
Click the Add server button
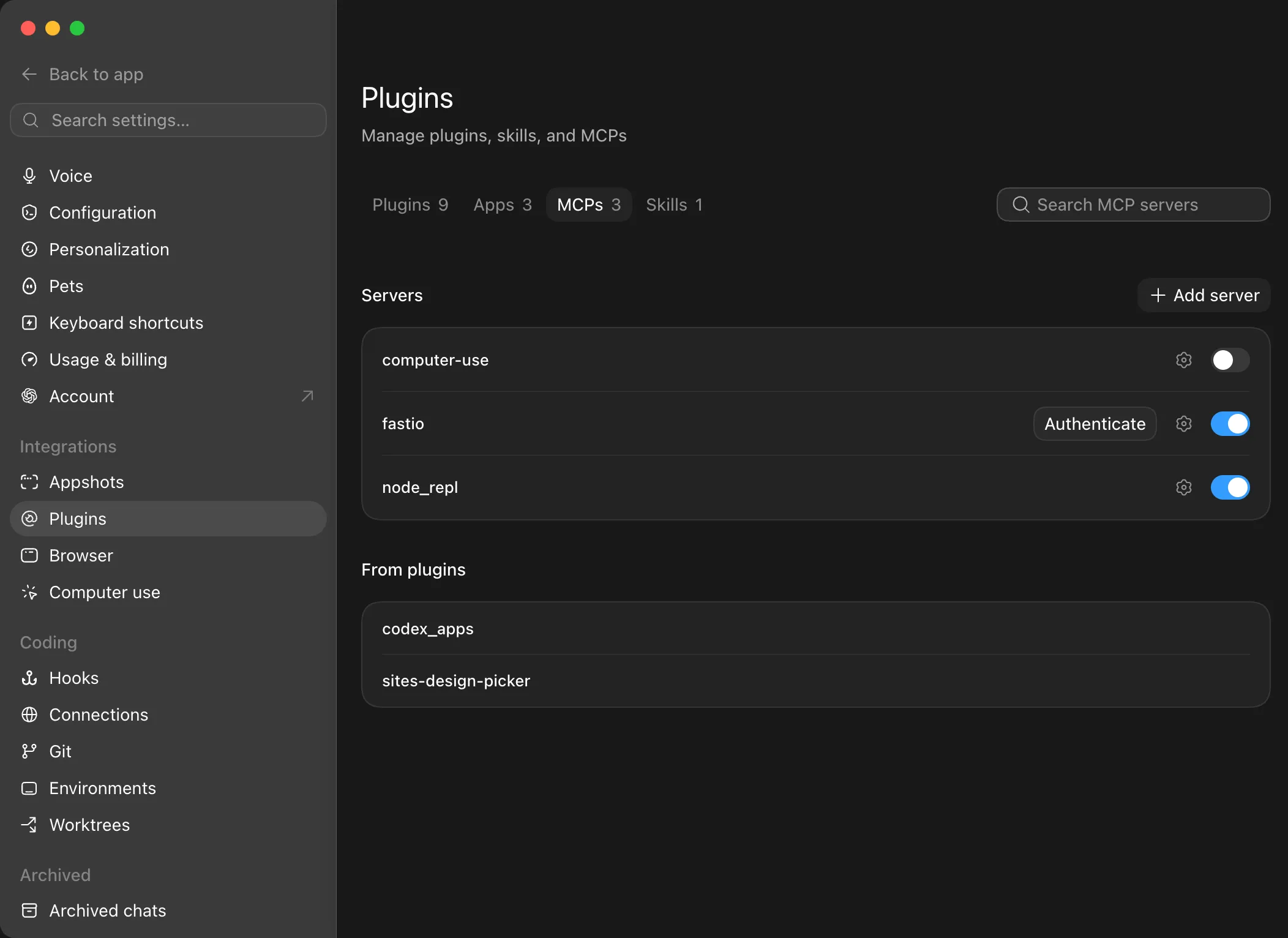1204,295
